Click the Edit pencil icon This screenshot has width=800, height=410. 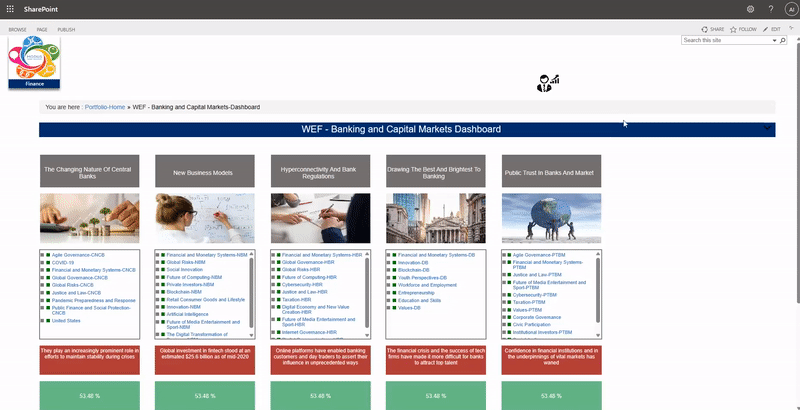pyautogui.click(x=765, y=30)
